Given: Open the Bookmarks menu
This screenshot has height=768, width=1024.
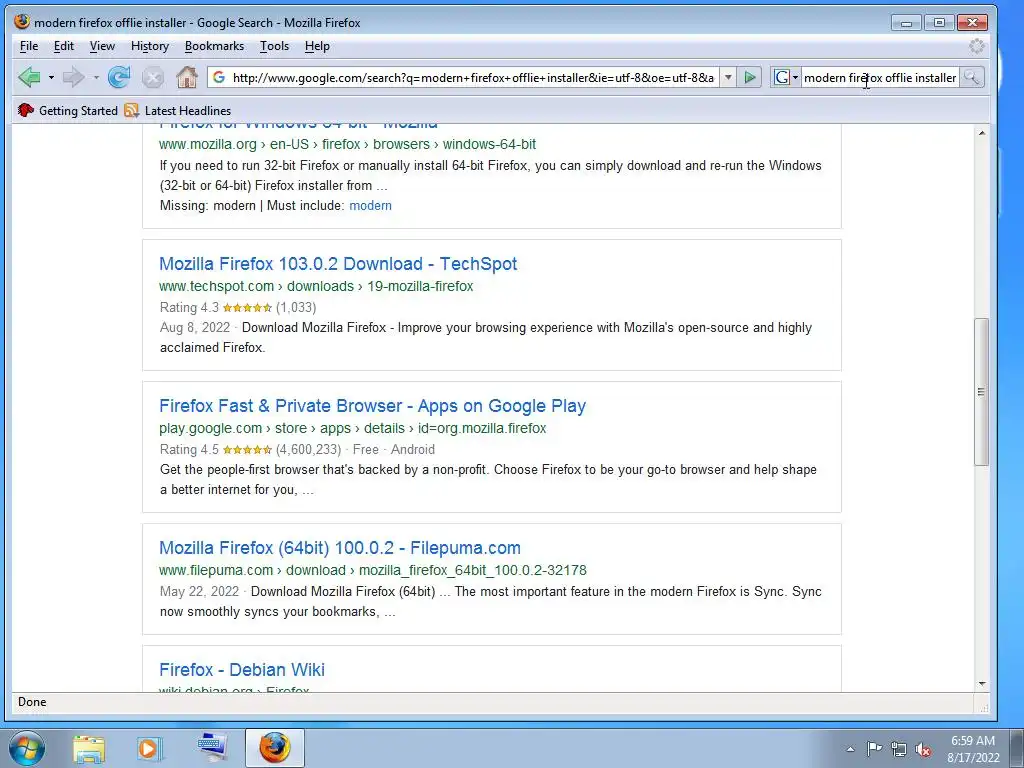Looking at the screenshot, I should pos(214,46).
